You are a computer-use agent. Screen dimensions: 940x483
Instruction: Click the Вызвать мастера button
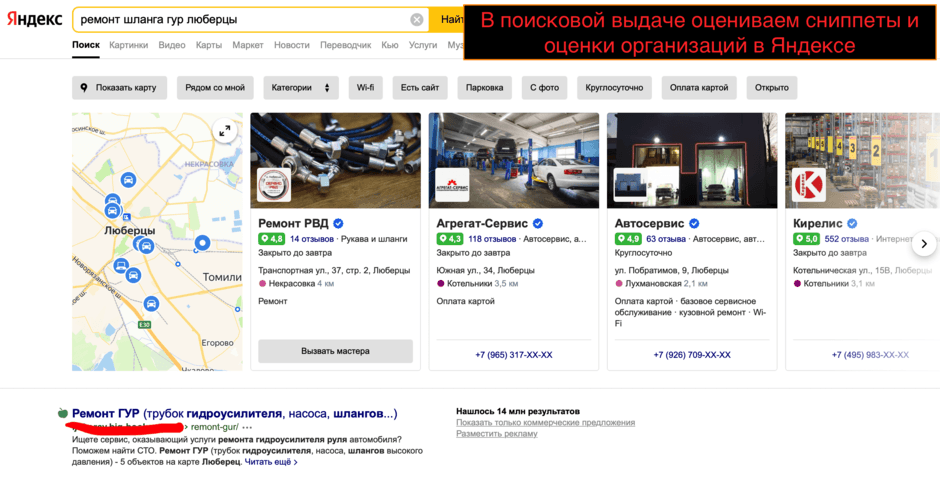tap(336, 351)
